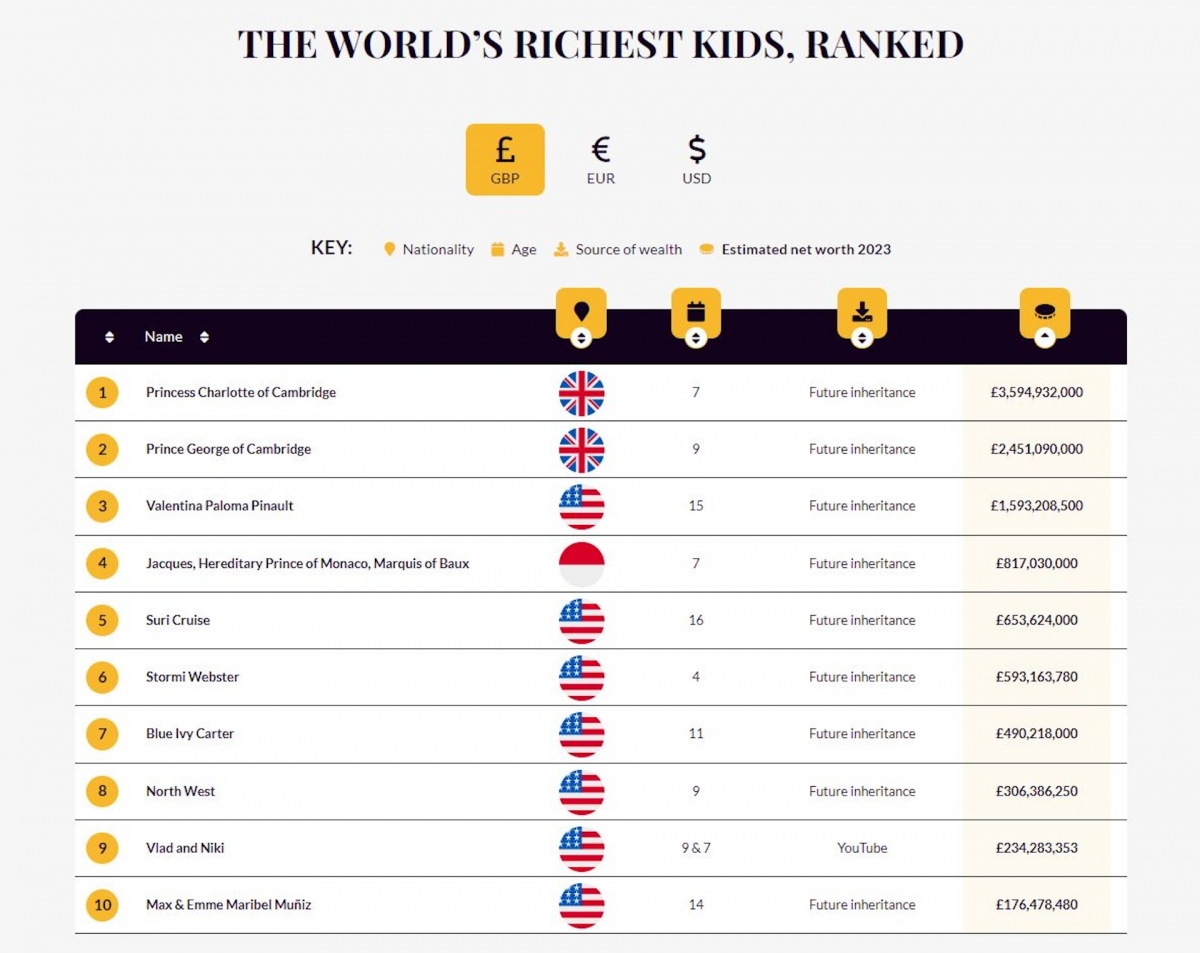This screenshot has height=953, width=1200.
Task: Select Estimated net worth 2023 key label
Action: 805,250
